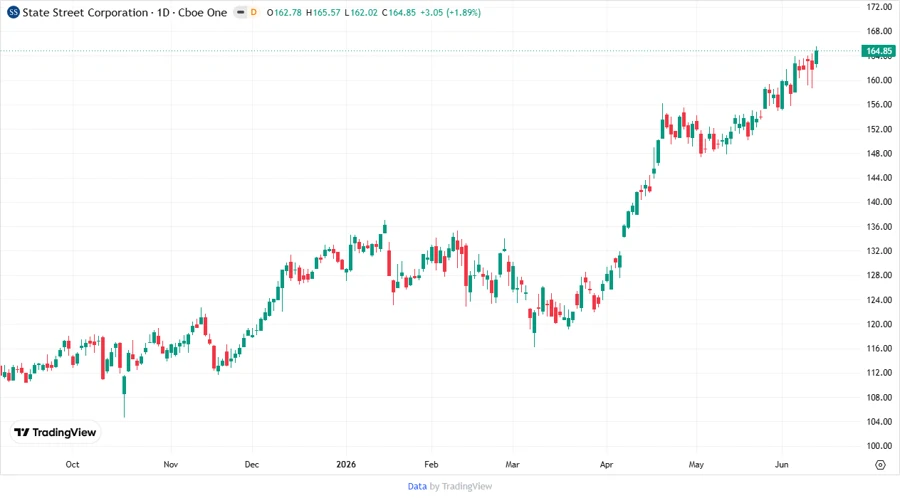Select the green 164.85 current price label
Image resolution: width=900 pixels, height=498 pixels.
[x=878, y=51]
